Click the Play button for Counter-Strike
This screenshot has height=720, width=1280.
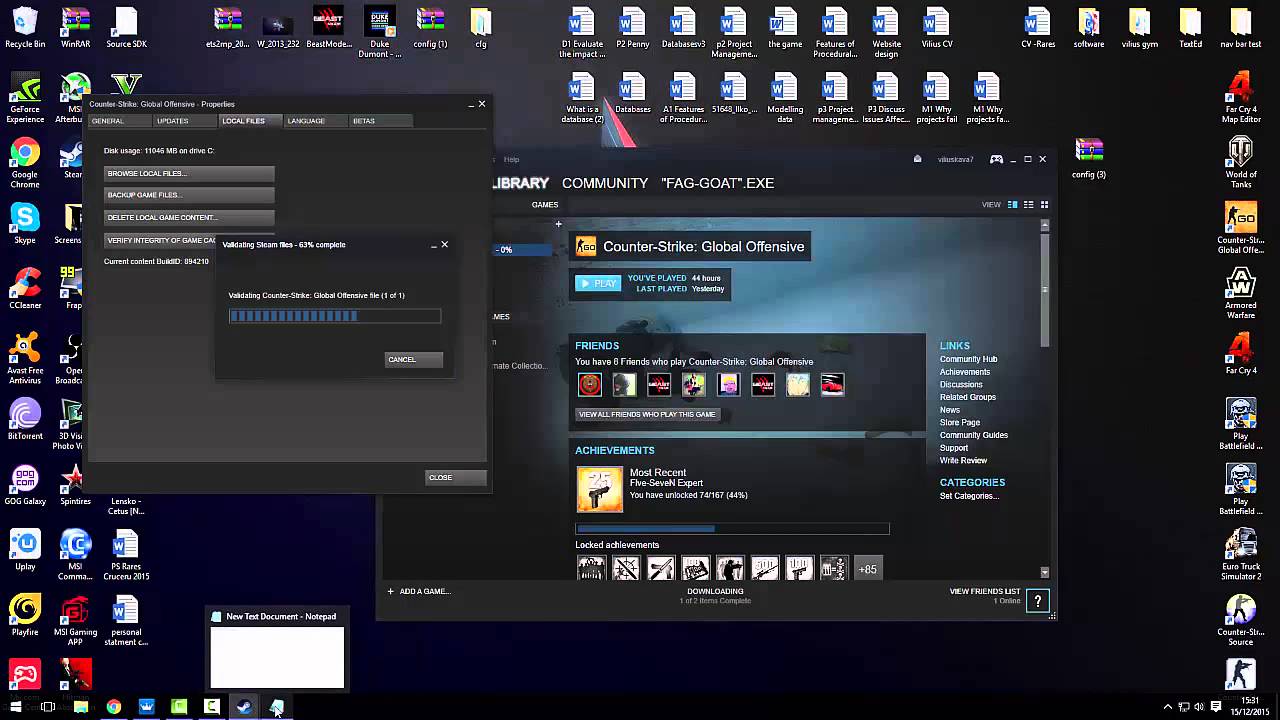pos(597,283)
